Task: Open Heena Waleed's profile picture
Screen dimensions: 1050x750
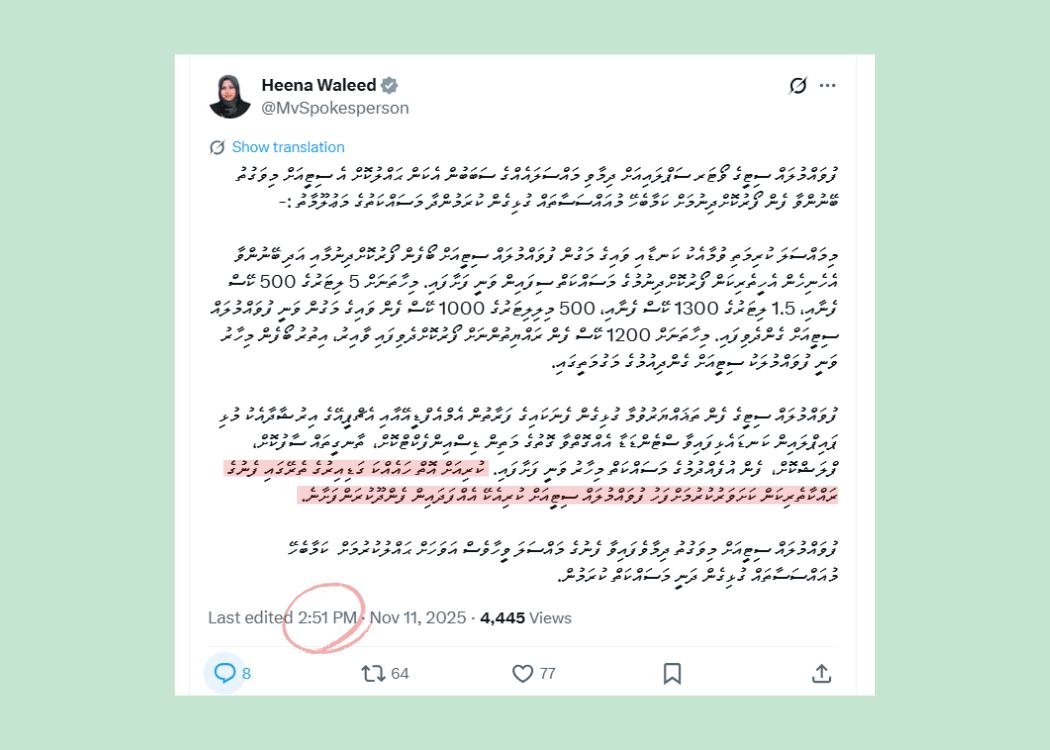Action: pos(230,96)
